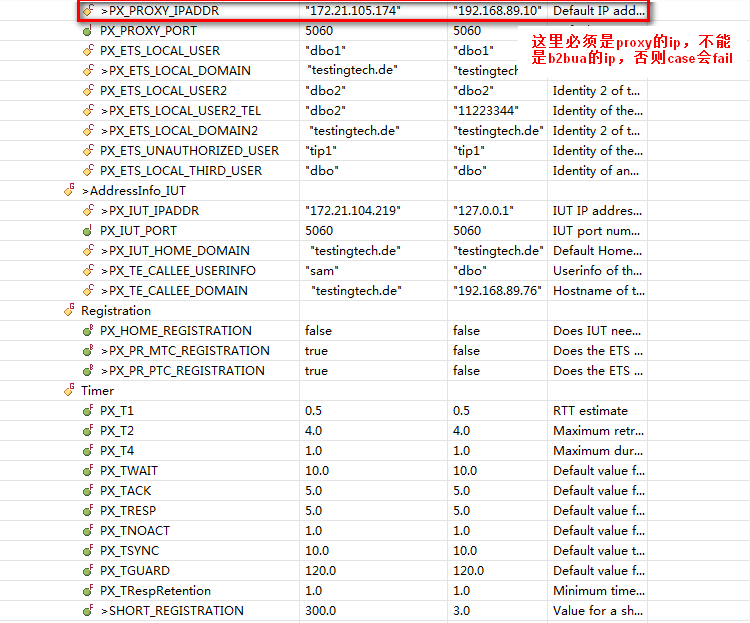This screenshot has width=750, height=623.
Task: Click icon beside PX_PR_MTC_REGISTRATION
Action: point(88,351)
